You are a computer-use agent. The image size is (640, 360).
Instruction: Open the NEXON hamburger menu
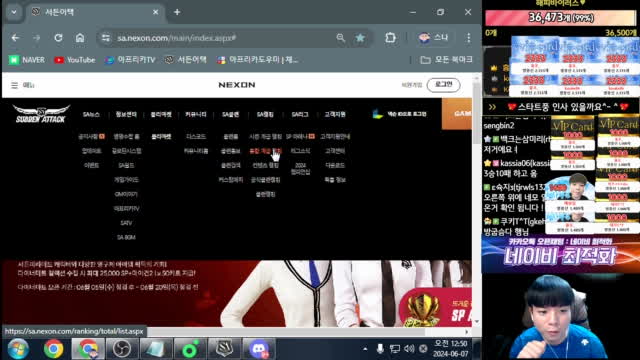click(14, 85)
